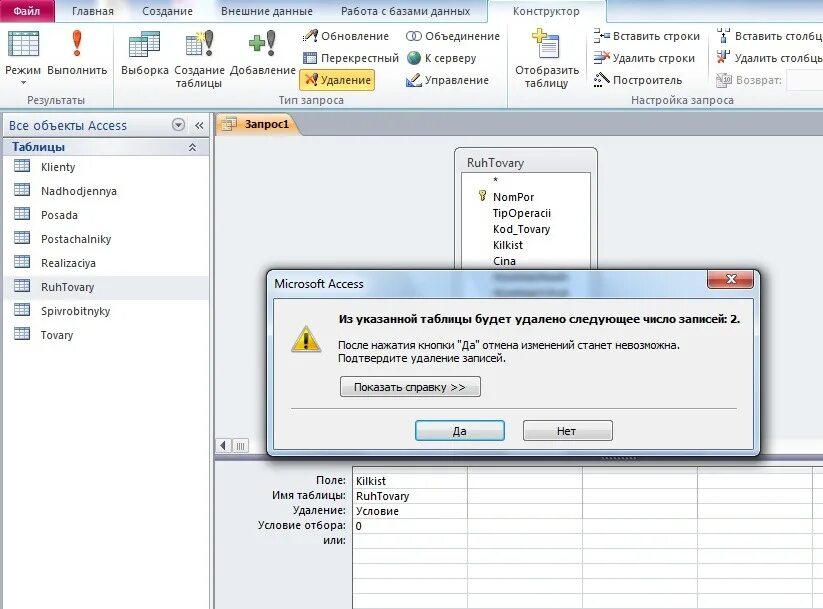
Task: Click Удалить столбцы in ribbon
Action: coord(769,58)
